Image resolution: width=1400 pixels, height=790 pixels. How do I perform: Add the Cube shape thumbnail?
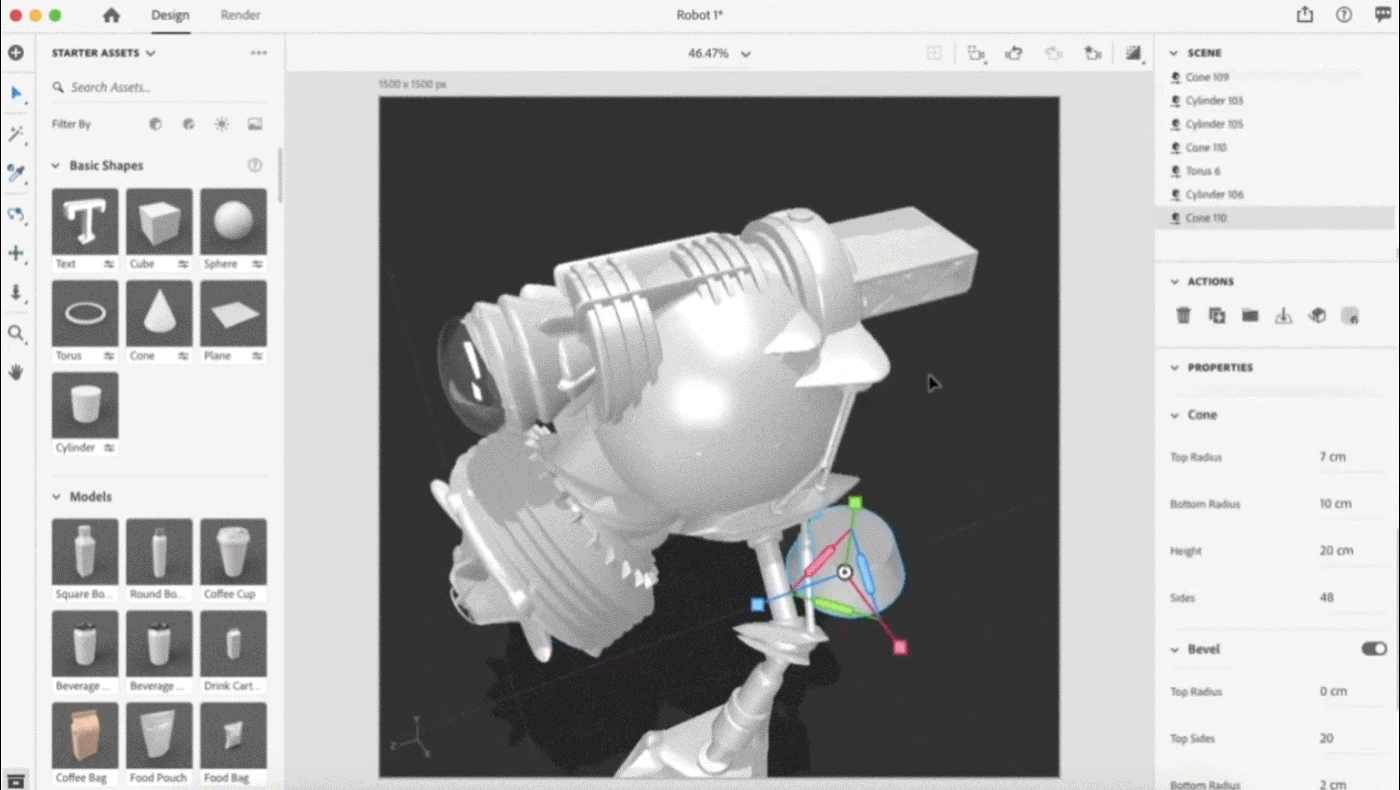click(159, 221)
